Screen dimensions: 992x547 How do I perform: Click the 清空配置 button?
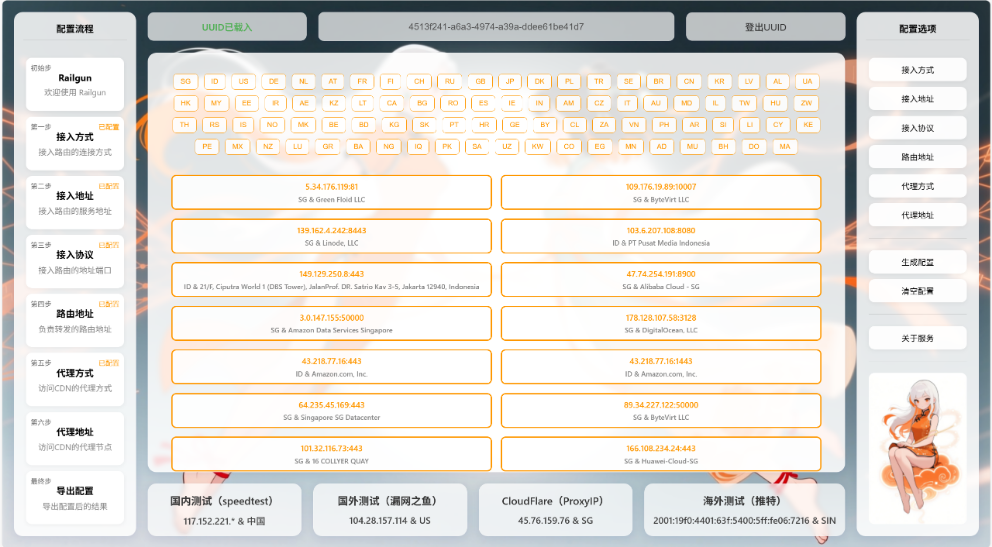pos(917,291)
